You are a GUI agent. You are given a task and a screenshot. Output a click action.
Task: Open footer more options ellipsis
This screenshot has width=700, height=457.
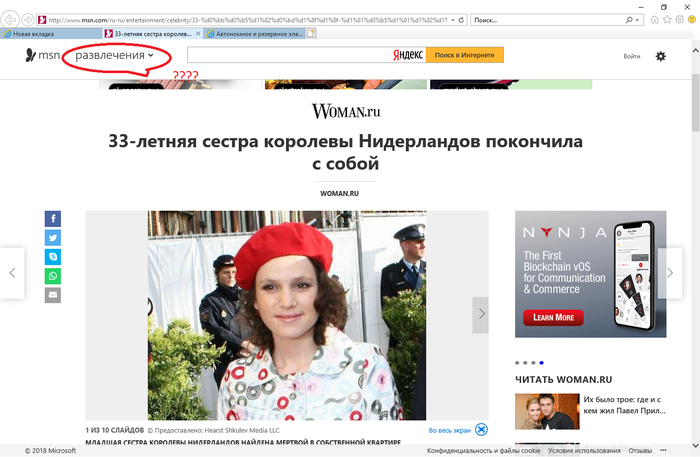pos(663,450)
